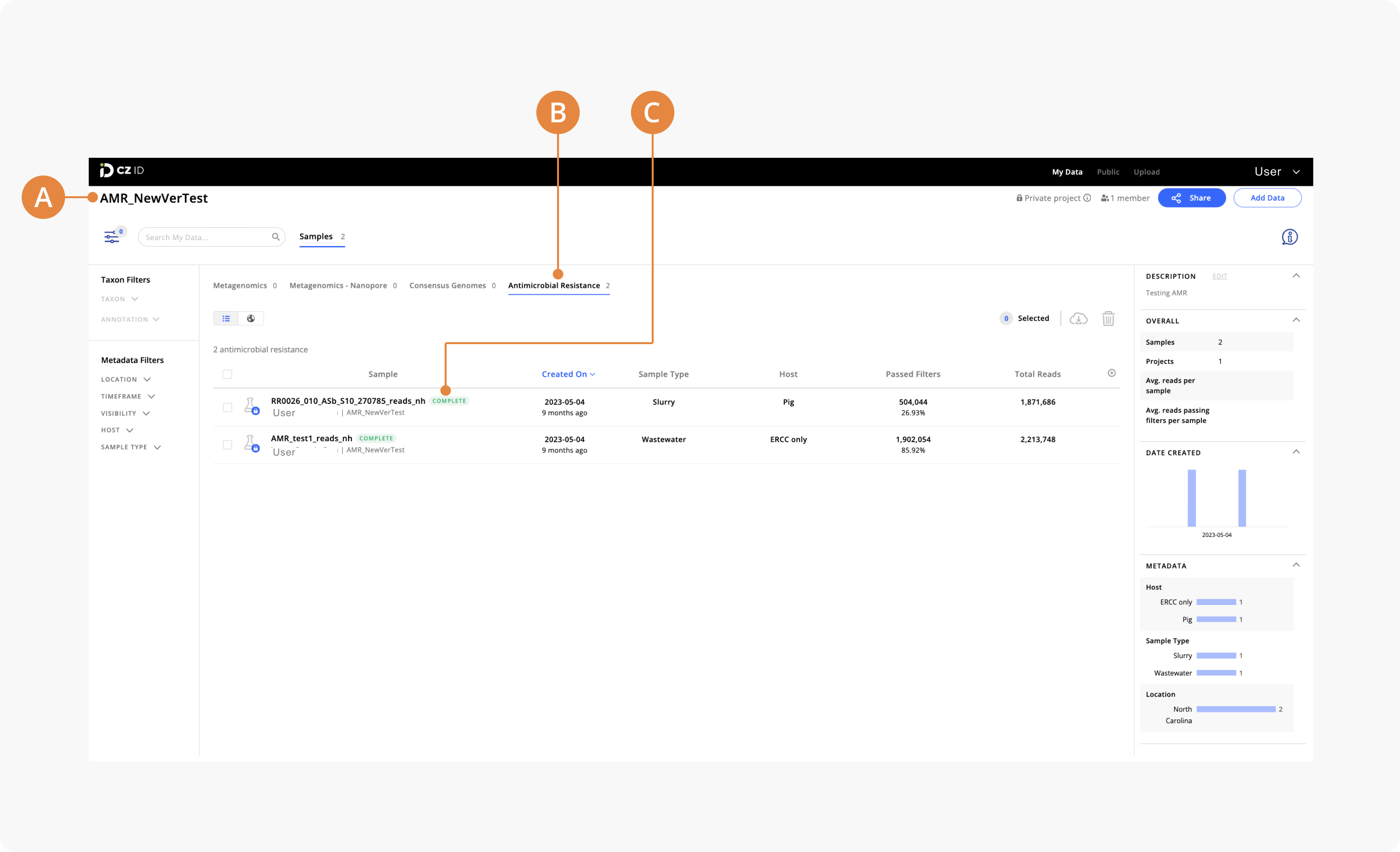Open the Sample Type filter dropdown

[131, 447]
